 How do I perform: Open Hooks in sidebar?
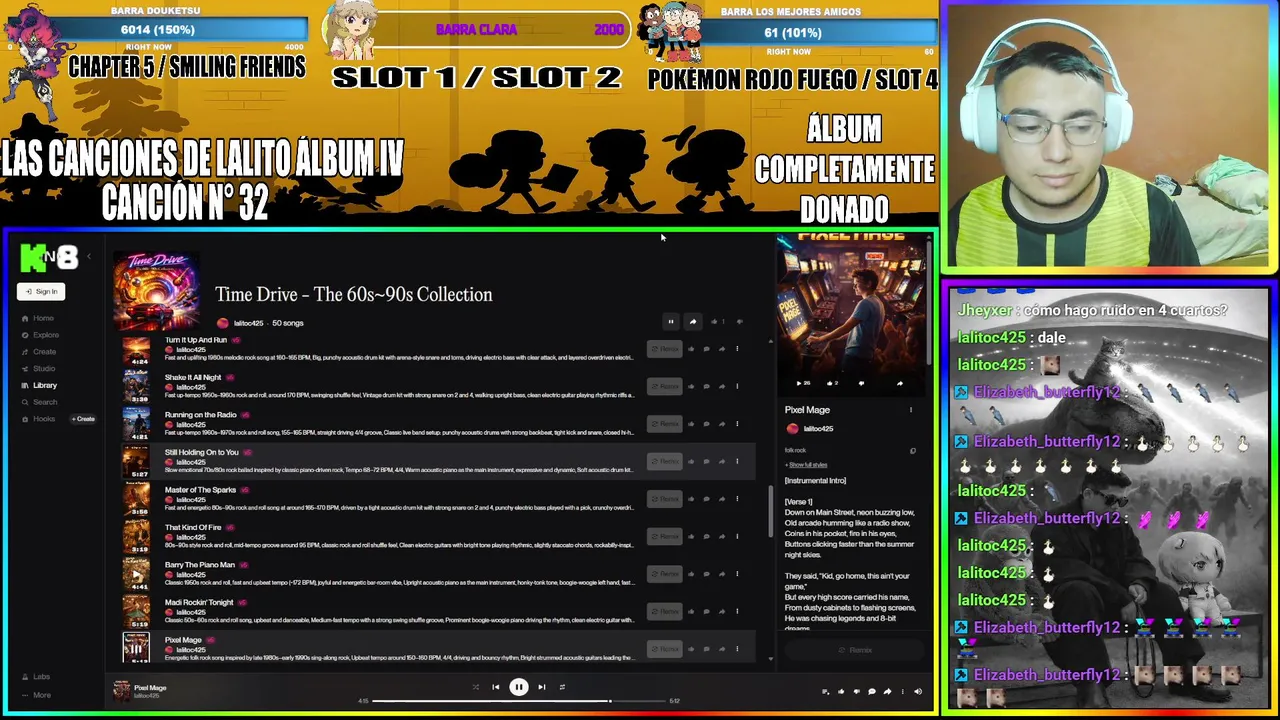[x=38, y=419]
